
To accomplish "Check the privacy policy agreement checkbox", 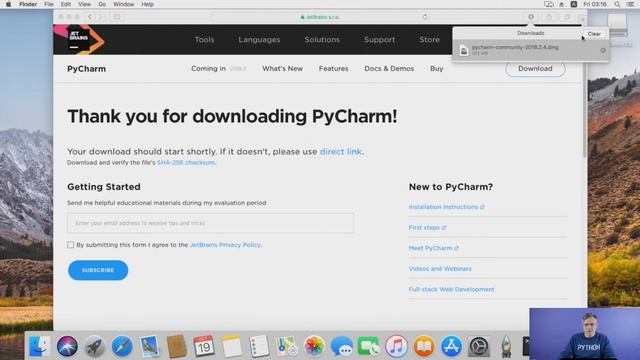I will point(71,245).
